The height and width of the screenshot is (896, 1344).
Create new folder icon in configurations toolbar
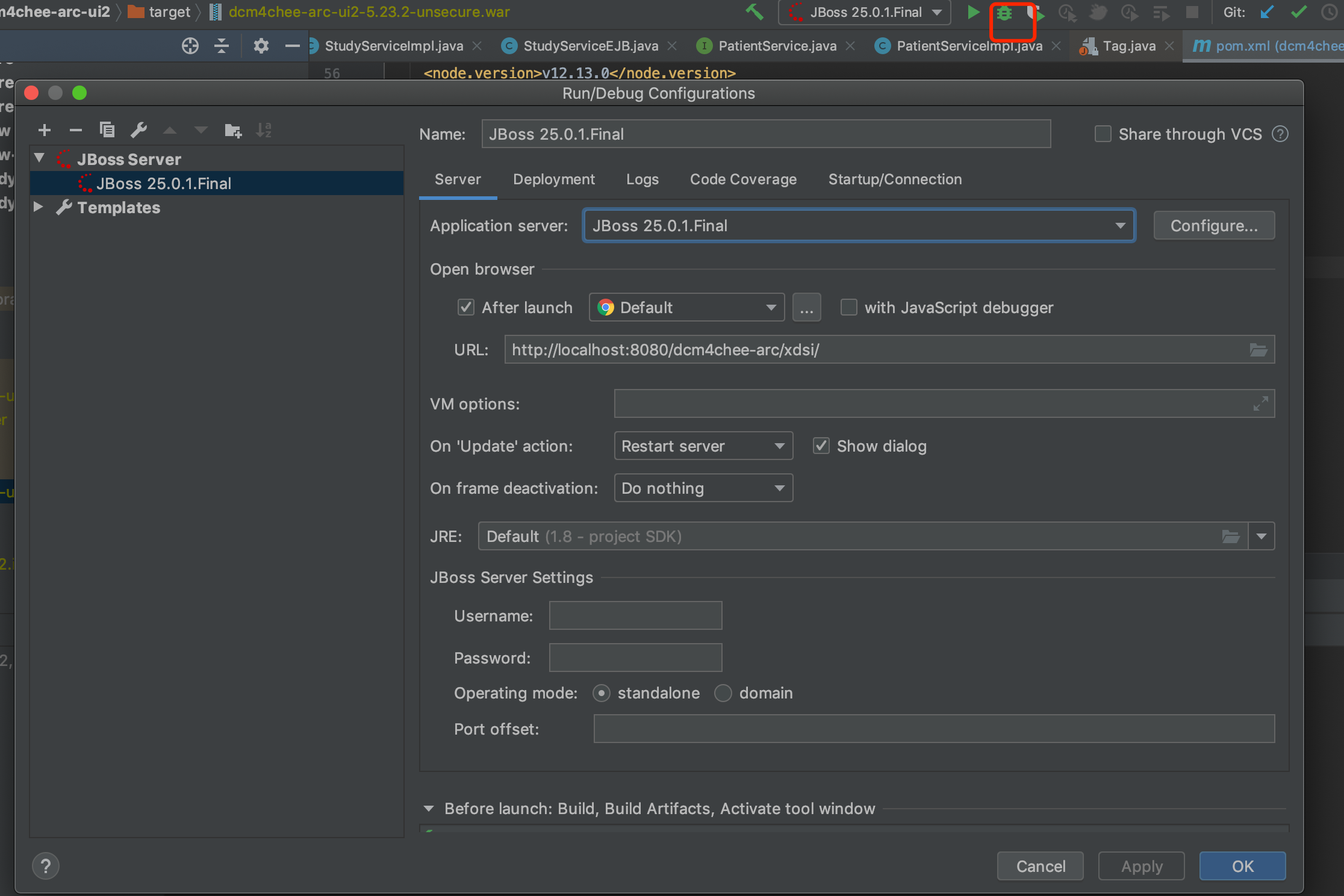232,130
